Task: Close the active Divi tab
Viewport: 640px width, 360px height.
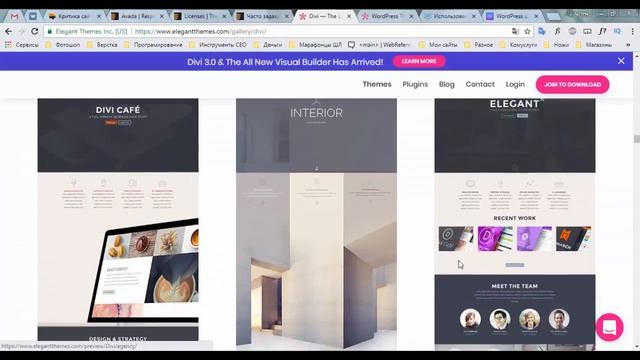Action: (x=349, y=16)
